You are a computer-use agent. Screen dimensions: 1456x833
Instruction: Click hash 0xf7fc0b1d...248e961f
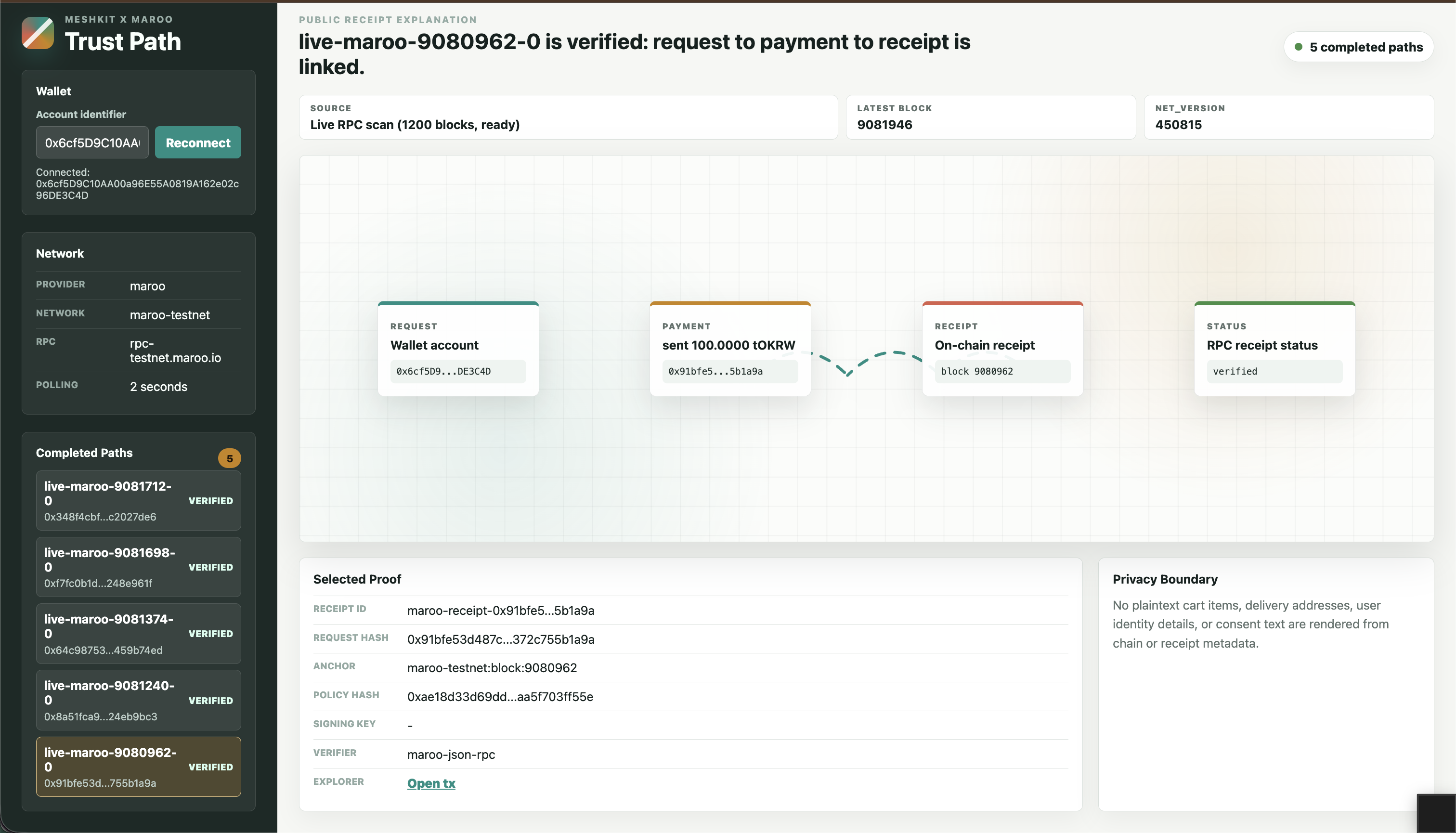click(98, 583)
